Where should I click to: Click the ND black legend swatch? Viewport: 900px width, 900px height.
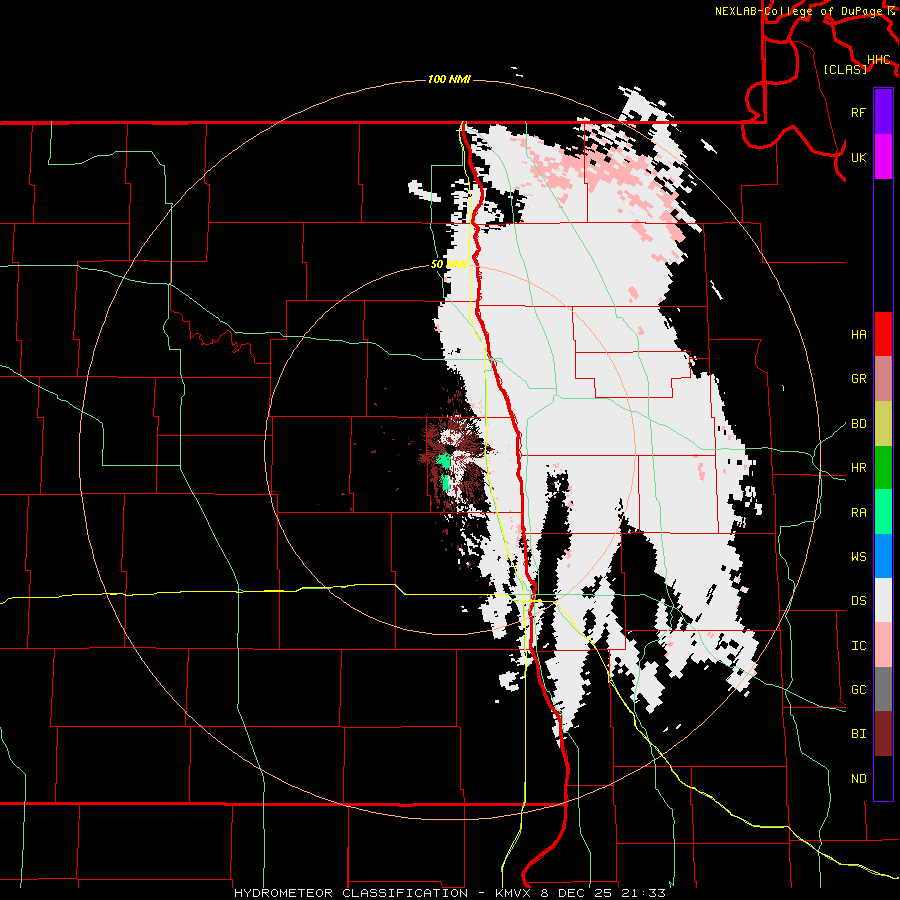click(x=883, y=778)
